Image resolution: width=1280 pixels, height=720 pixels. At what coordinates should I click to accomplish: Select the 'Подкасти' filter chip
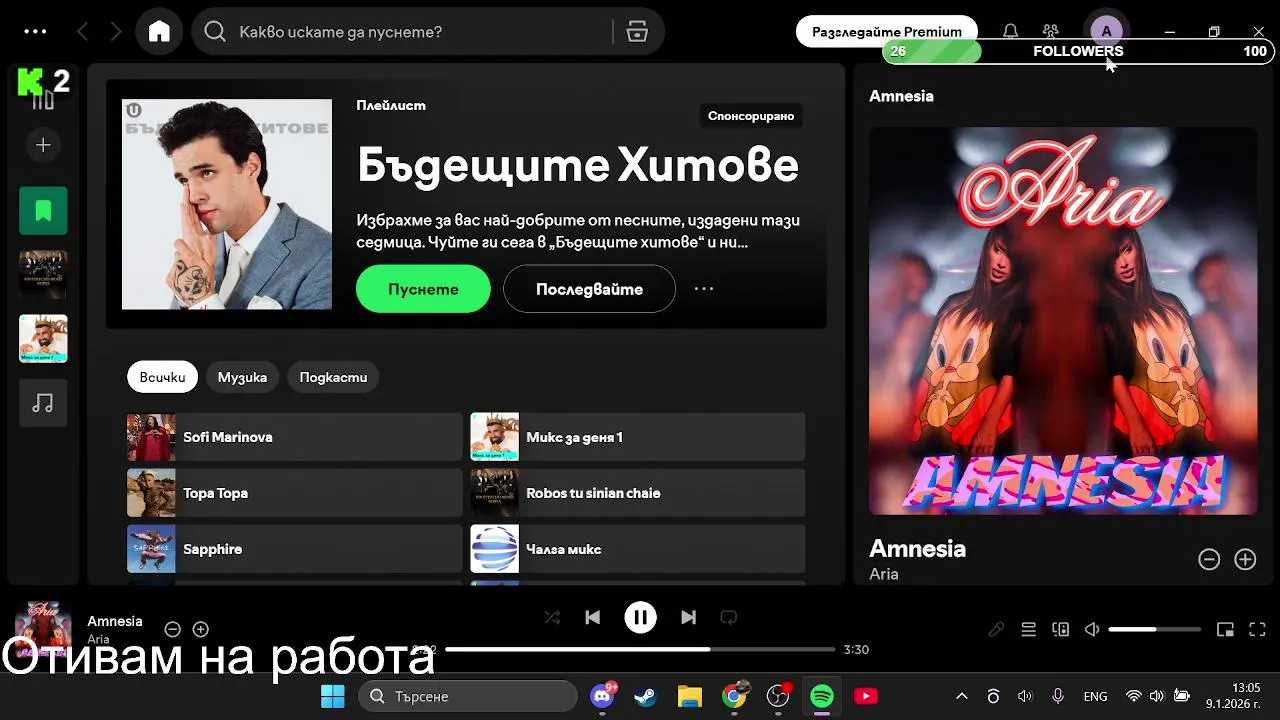[333, 377]
